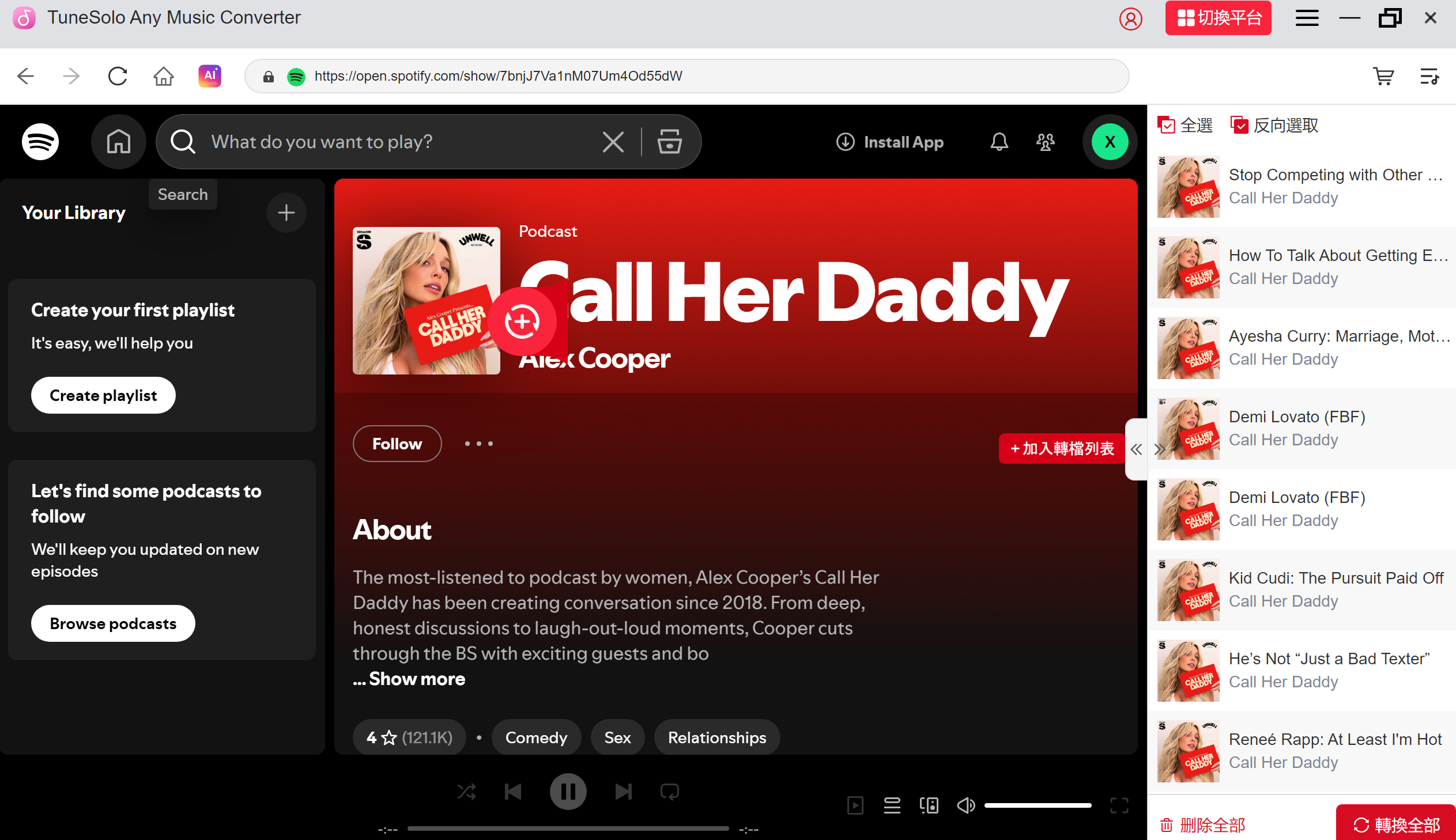This screenshot has width=1456, height=840.
Task: Click the URL address bar
Action: [686, 76]
